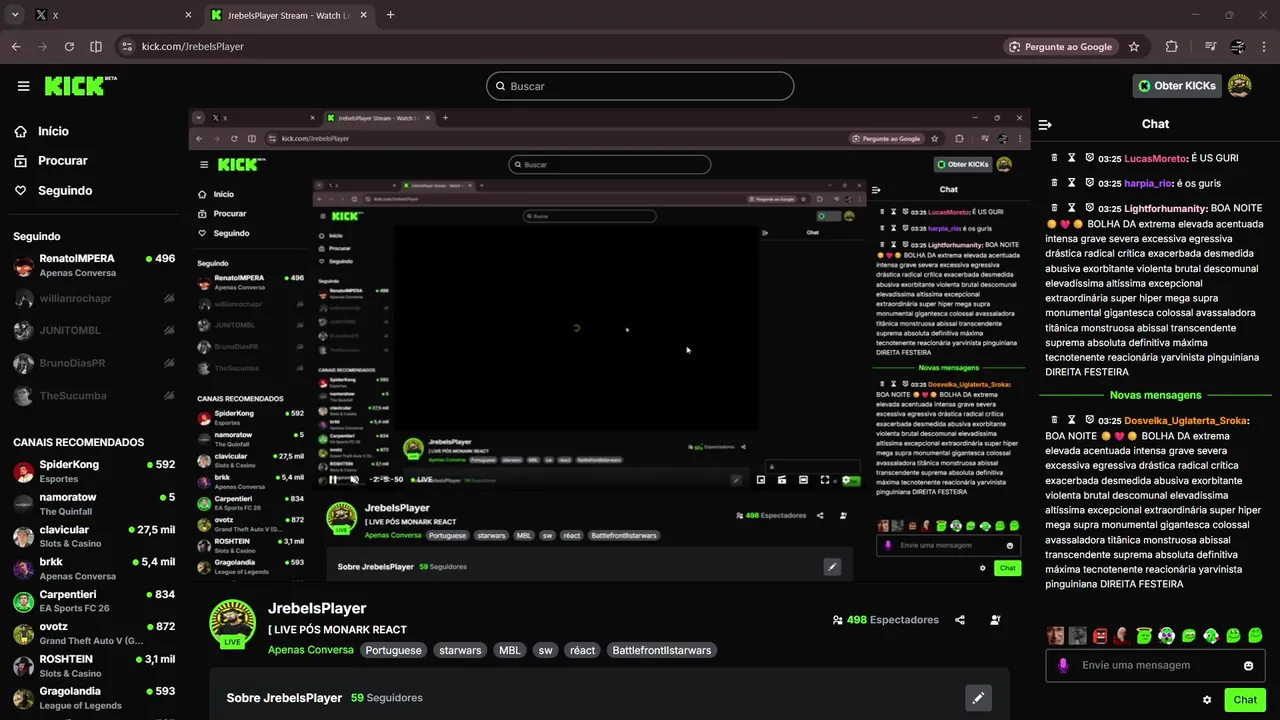Open the ROSHTEIN recommended channel

click(94, 666)
